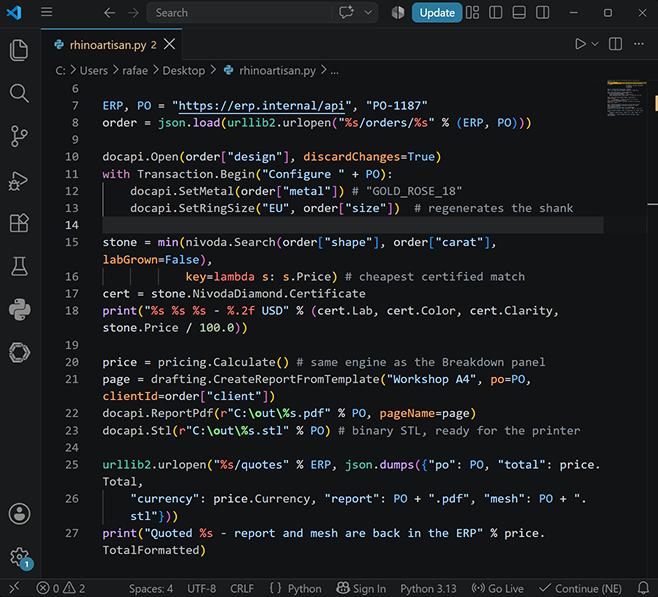Click the rafae breadcrumb segment
Image resolution: width=658 pixels, height=597 pixels.
coord(135,70)
